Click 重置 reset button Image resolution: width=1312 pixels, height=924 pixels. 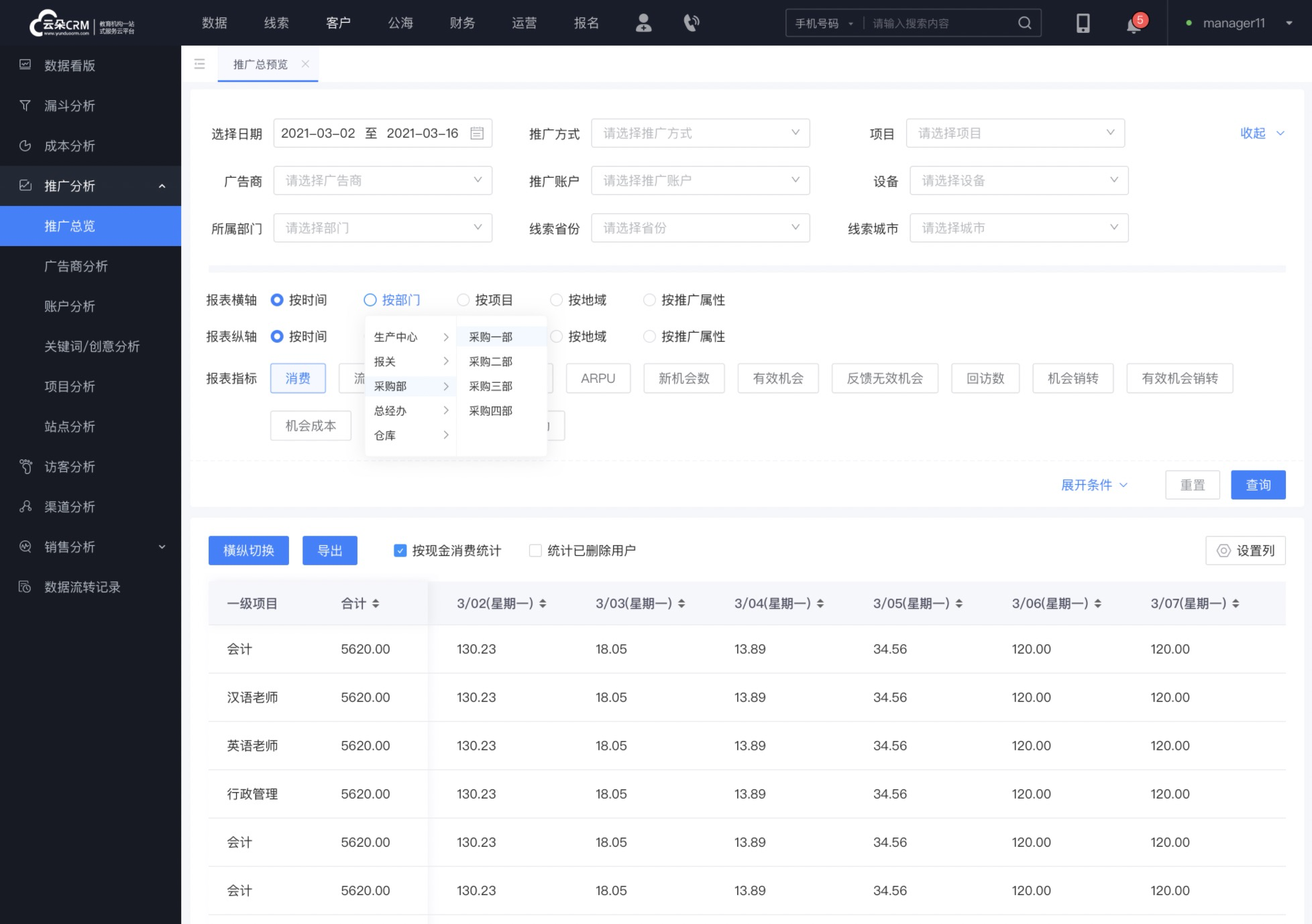(x=1192, y=485)
